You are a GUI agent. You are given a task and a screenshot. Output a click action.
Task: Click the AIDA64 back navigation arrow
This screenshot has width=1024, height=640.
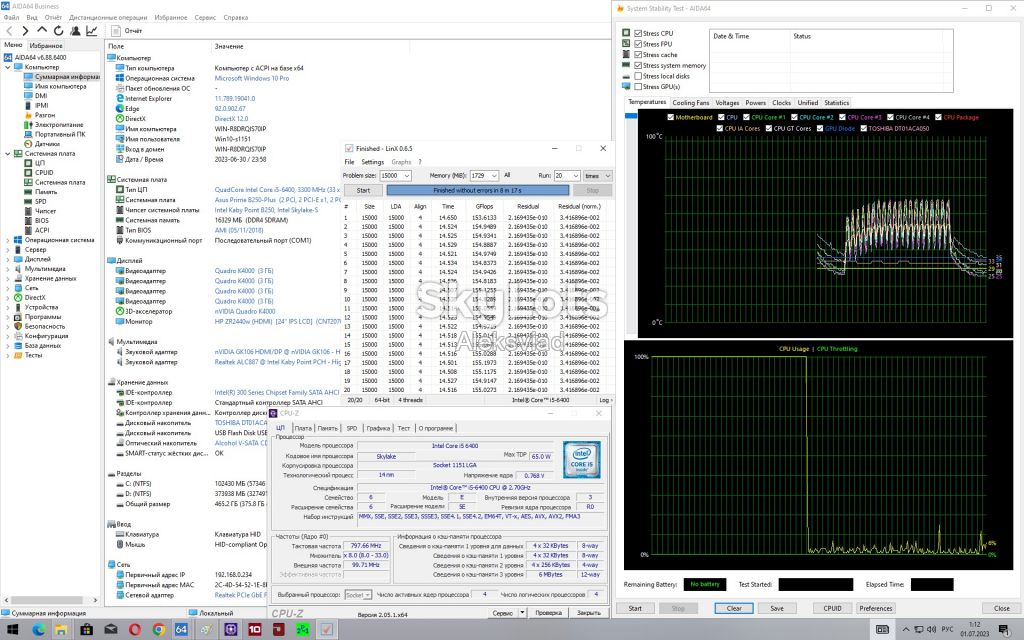[x=9, y=31]
